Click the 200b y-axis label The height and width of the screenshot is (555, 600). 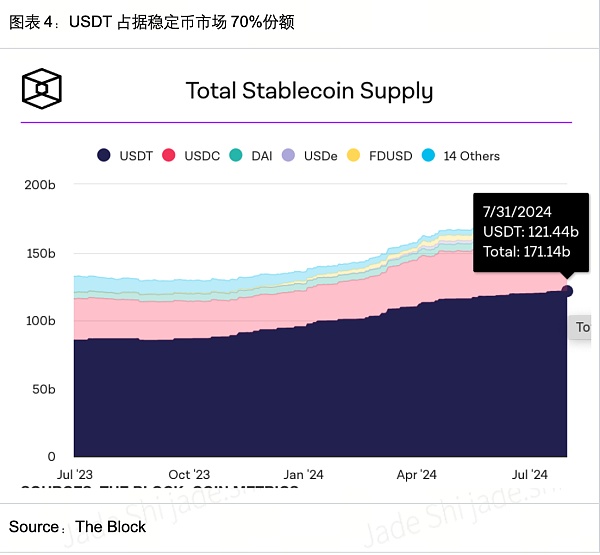38,185
